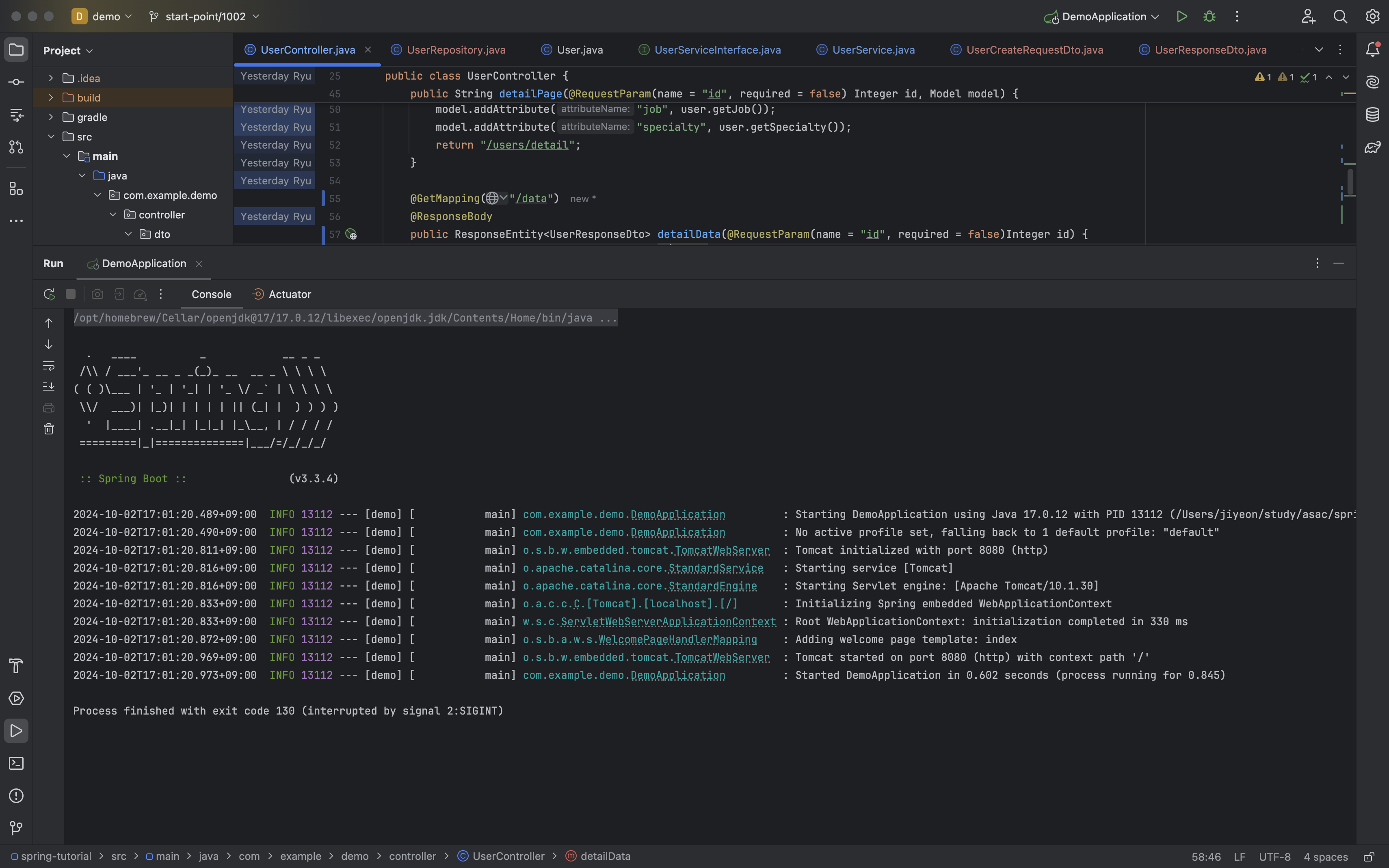1389x868 pixels.
Task: Open the Gradle elephant tool window
Action: click(x=1372, y=147)
